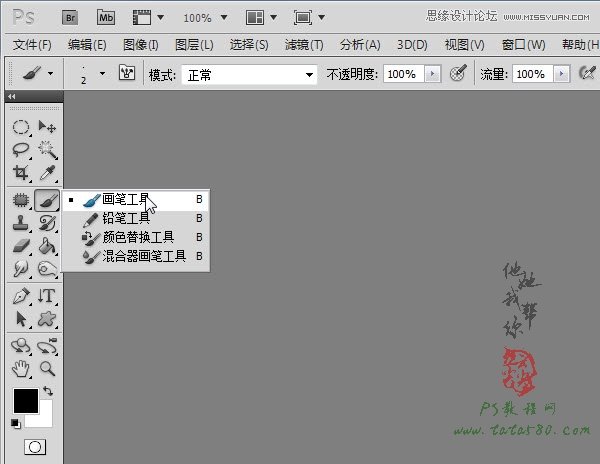Select the Zoom magnifier tool
The height and width of the screenshot is (464, 600).
(46, 369)
